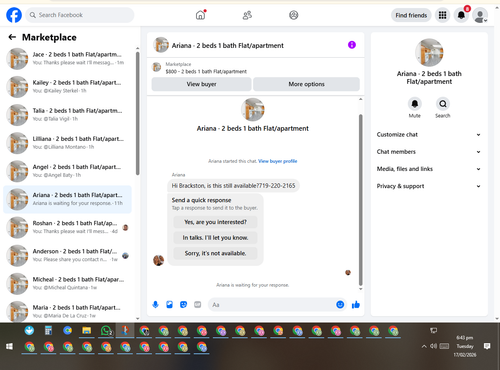The height and width of the screenshot is (370, 500).
Task: Send quick reply 'In talks. I'll let you know.'
Action: coord(215,238)
